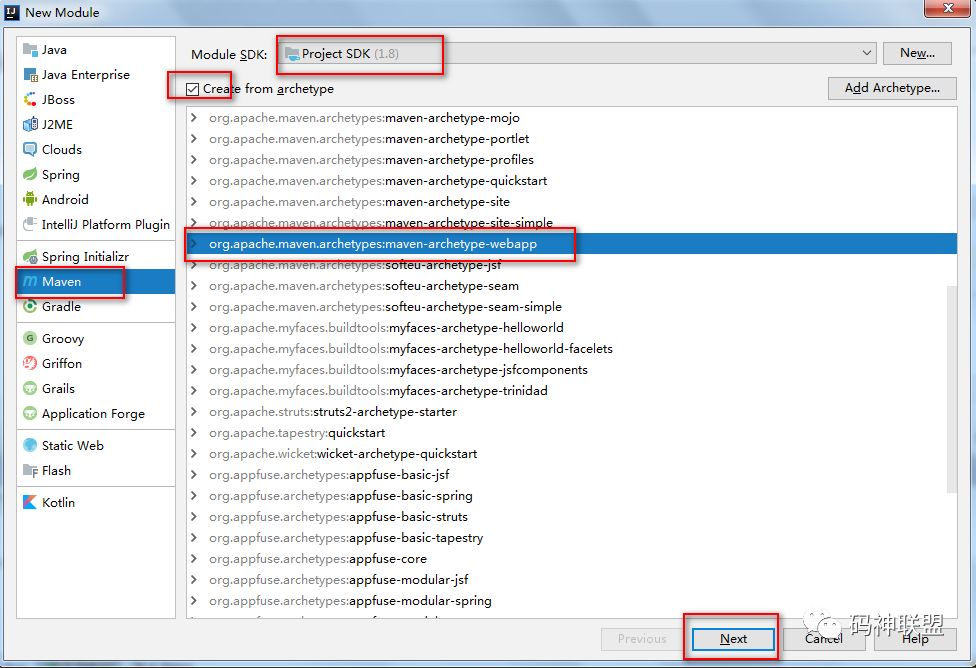Expand softeu-archetype-seam chevron
The width and height of the screenshot is (976, 668).
[194, 286]
